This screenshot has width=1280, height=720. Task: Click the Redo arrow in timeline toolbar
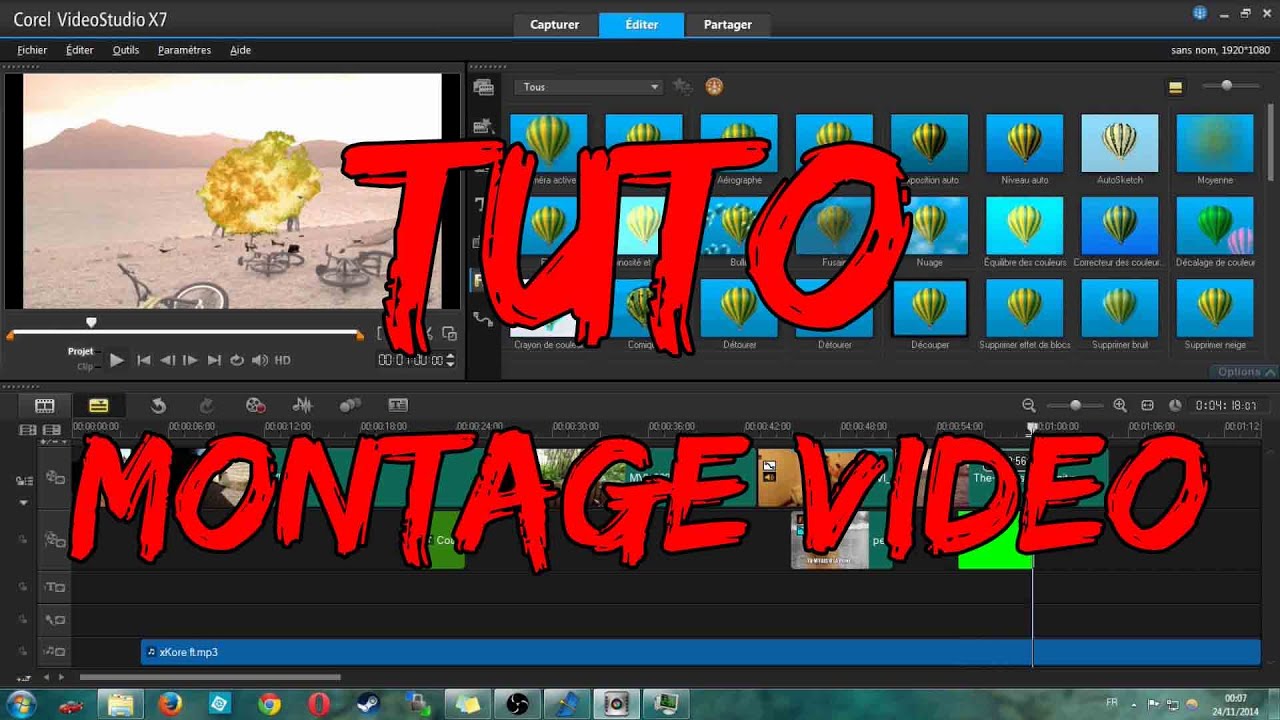click(x=207, y=405)
